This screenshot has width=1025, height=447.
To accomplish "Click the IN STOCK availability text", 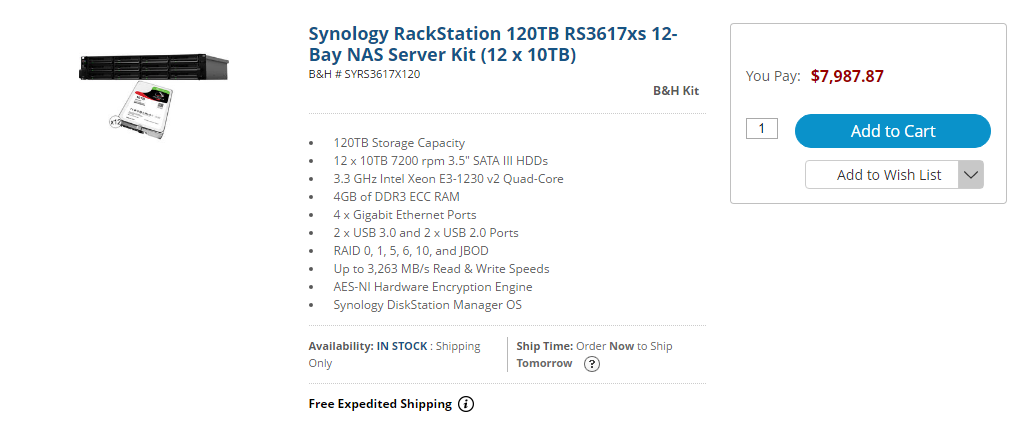I will click(401, 346).
